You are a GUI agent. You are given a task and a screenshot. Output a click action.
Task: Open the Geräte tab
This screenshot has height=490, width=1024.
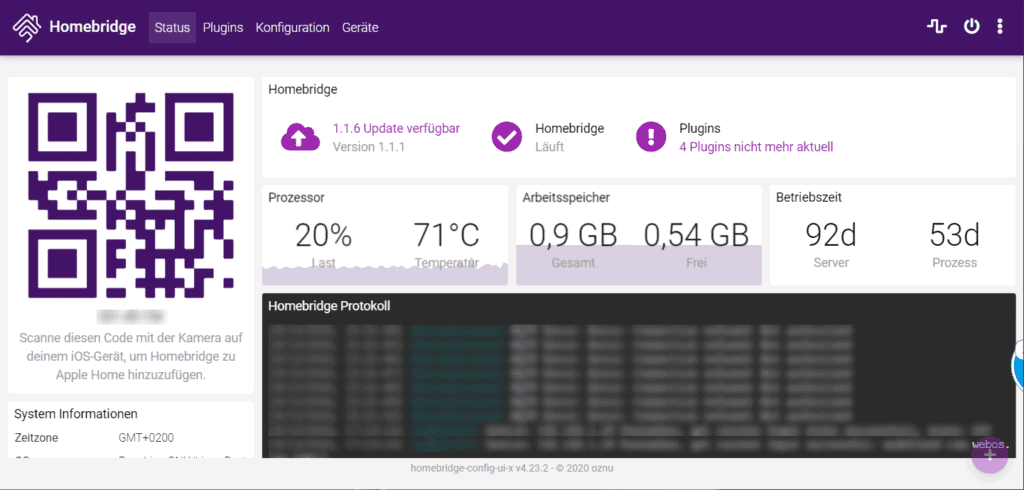pos(360,27)
